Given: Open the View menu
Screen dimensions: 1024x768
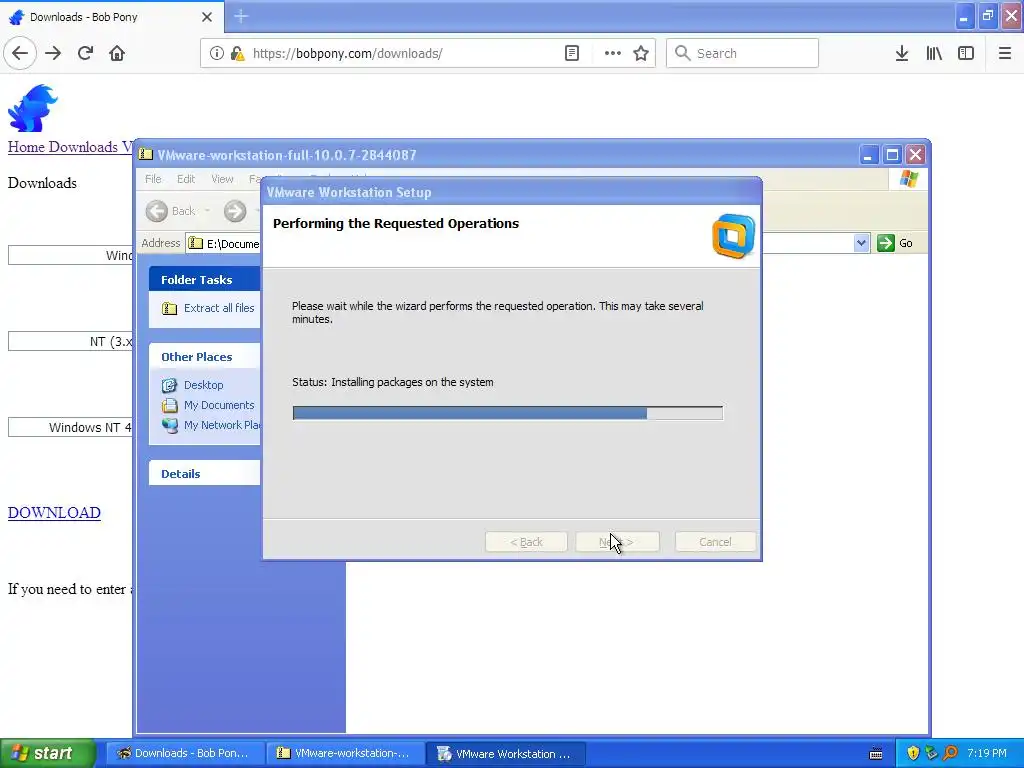Looking at the screenshot, I should point(222,179).
